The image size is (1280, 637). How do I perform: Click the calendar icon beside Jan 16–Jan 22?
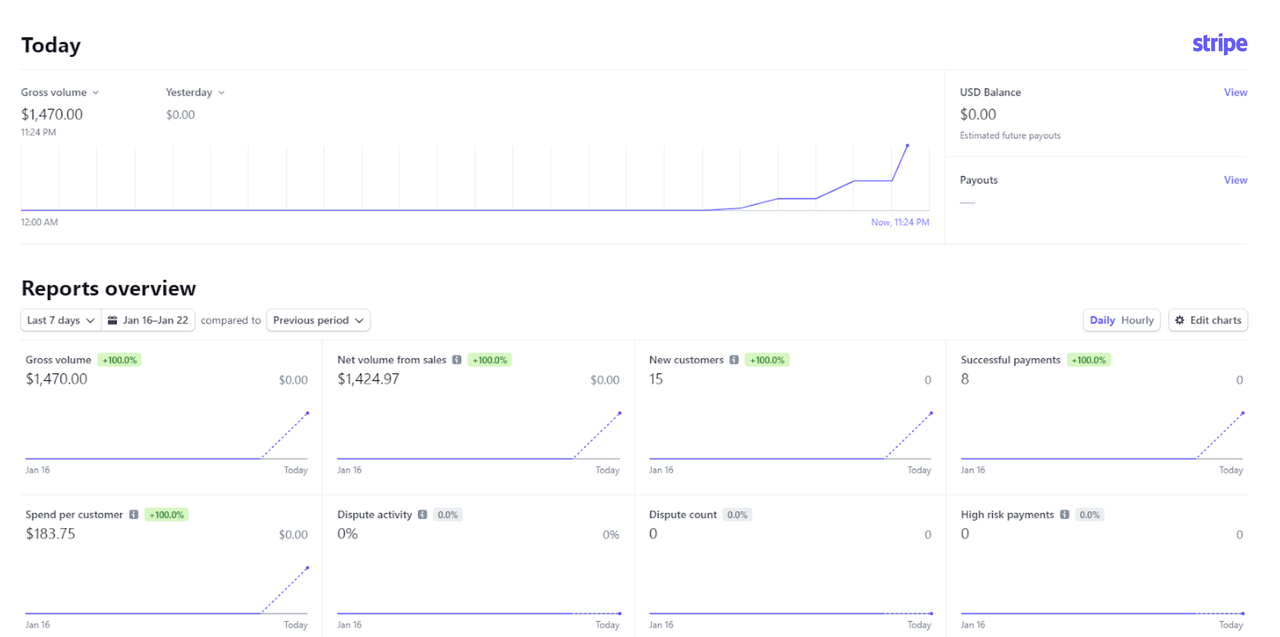(113, 321)
